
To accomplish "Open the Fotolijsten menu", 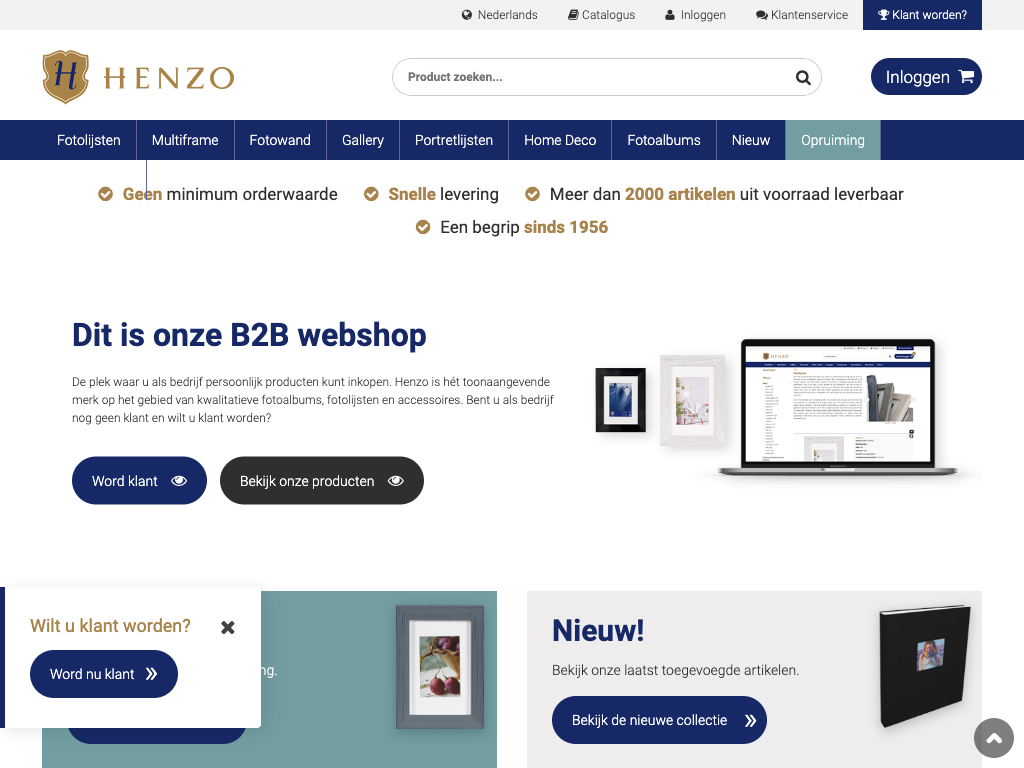I will click(x=89, y=140).
